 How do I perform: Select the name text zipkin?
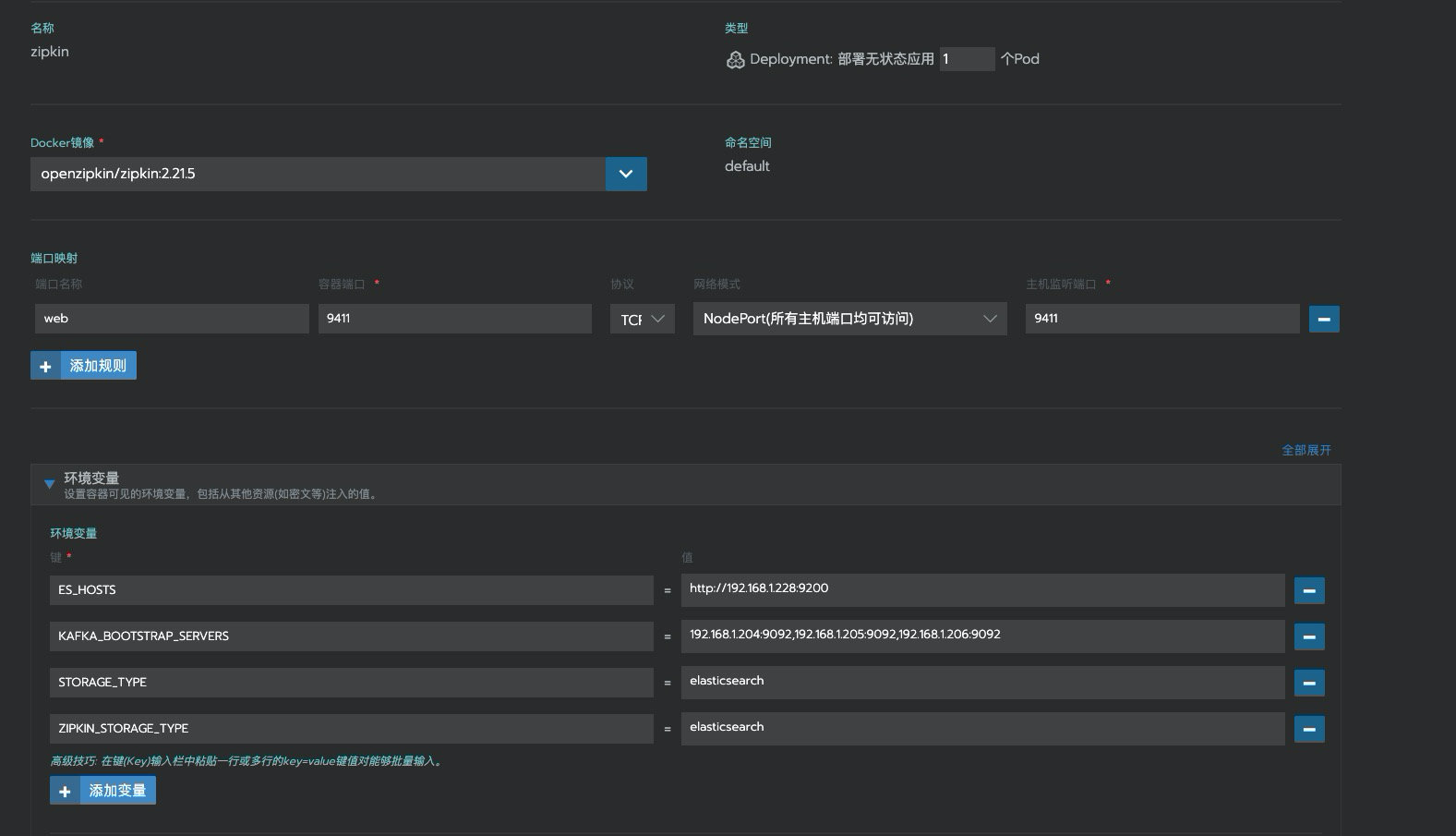pyautogui.click(x=50, y=52)
